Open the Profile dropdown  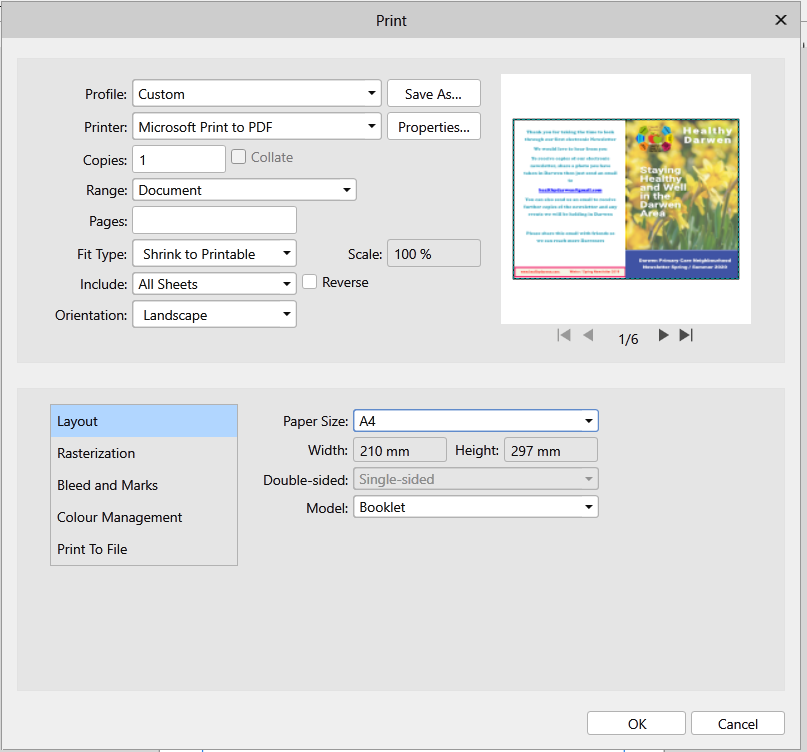[x=256, y=93]
